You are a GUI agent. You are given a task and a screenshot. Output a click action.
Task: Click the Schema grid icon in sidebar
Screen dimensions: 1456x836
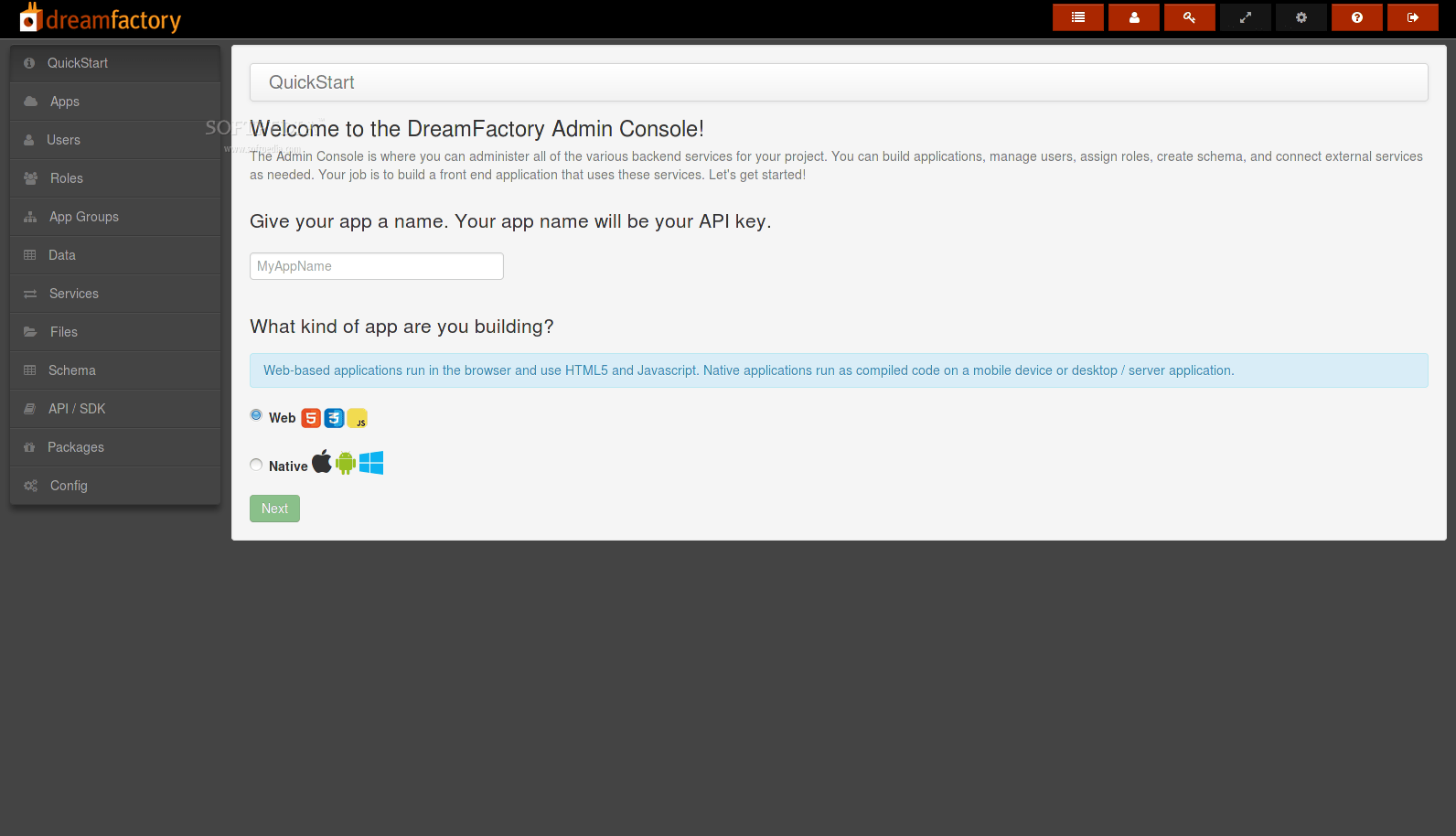pos(30,370)
